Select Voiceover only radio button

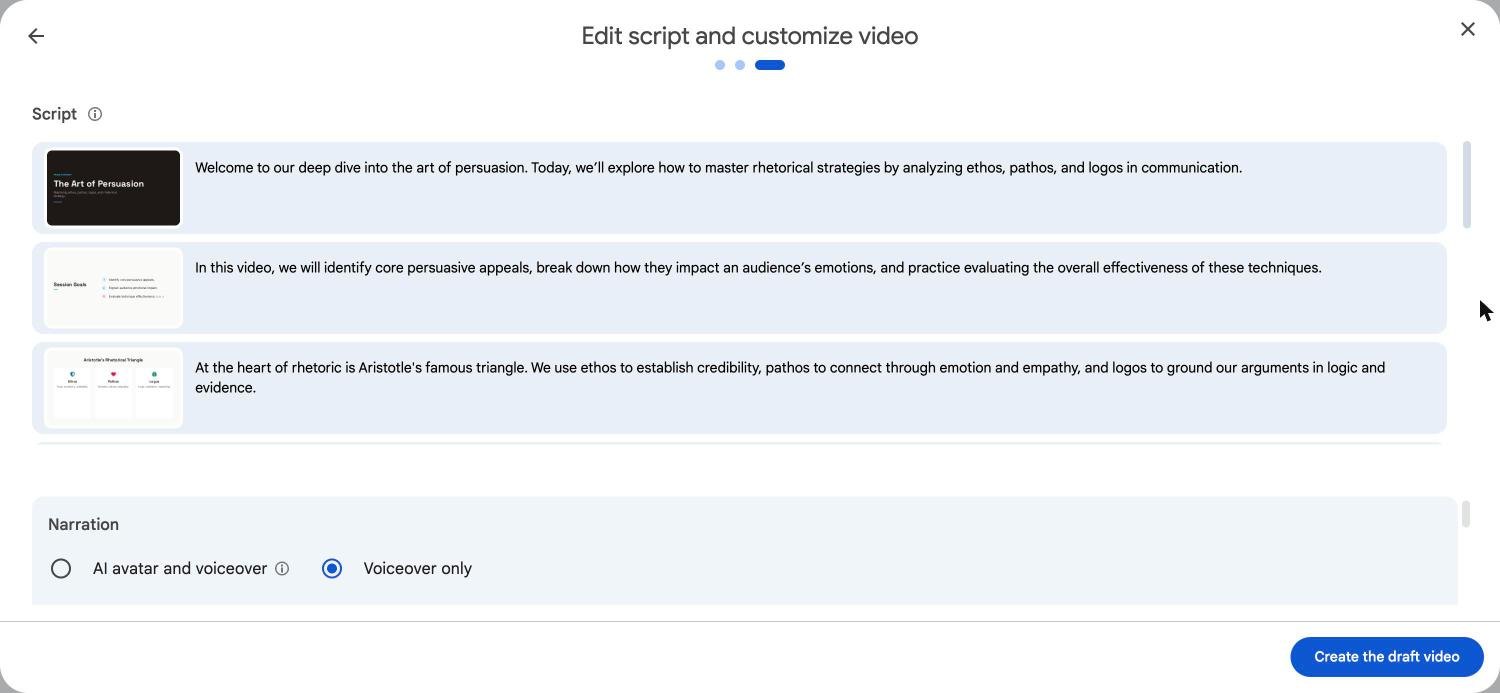(332, 569)
